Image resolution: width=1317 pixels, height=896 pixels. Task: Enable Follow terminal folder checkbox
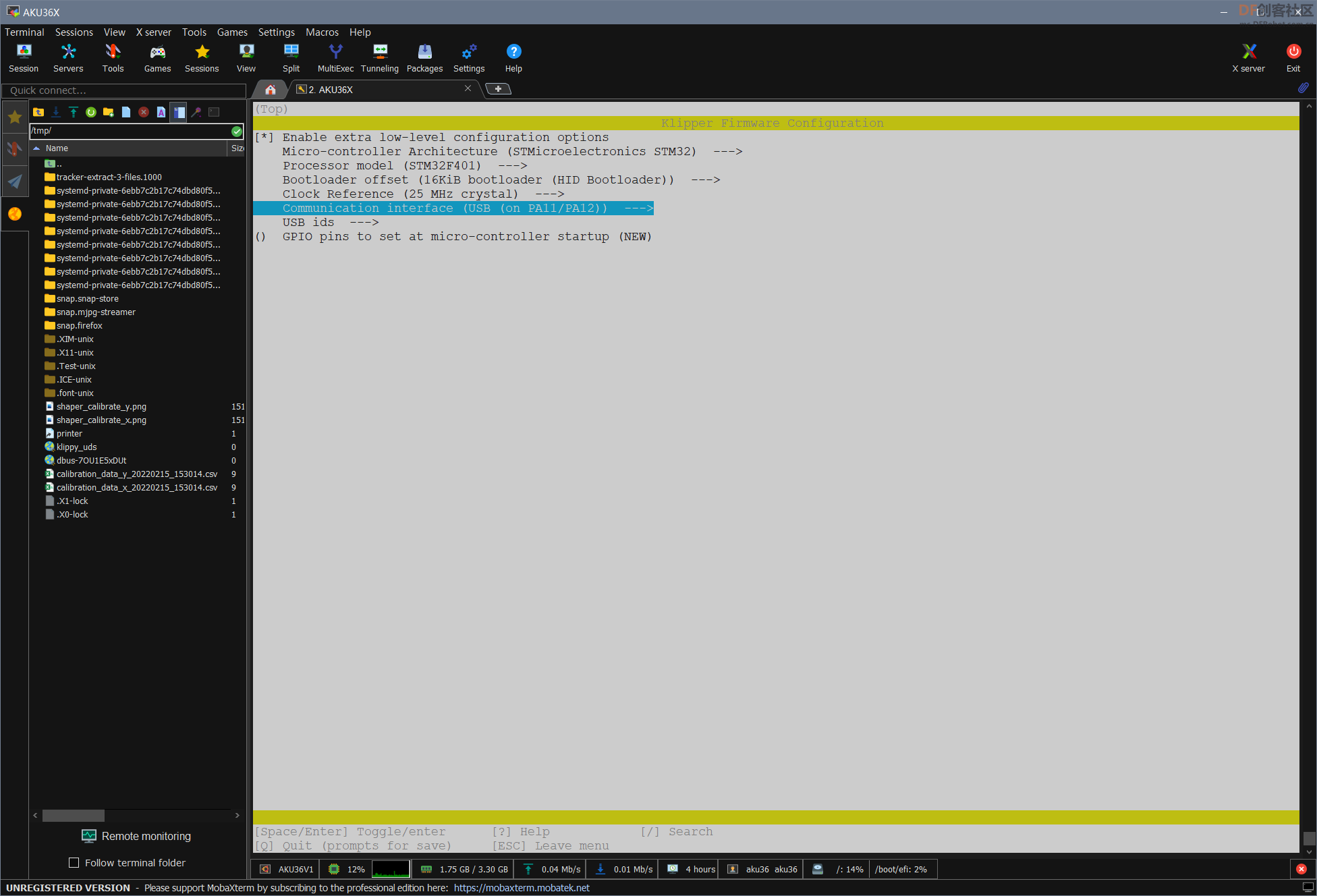coord(74,863)
